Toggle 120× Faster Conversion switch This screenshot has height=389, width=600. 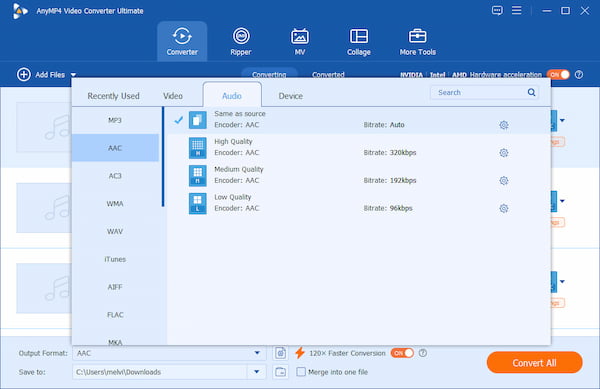402,353
